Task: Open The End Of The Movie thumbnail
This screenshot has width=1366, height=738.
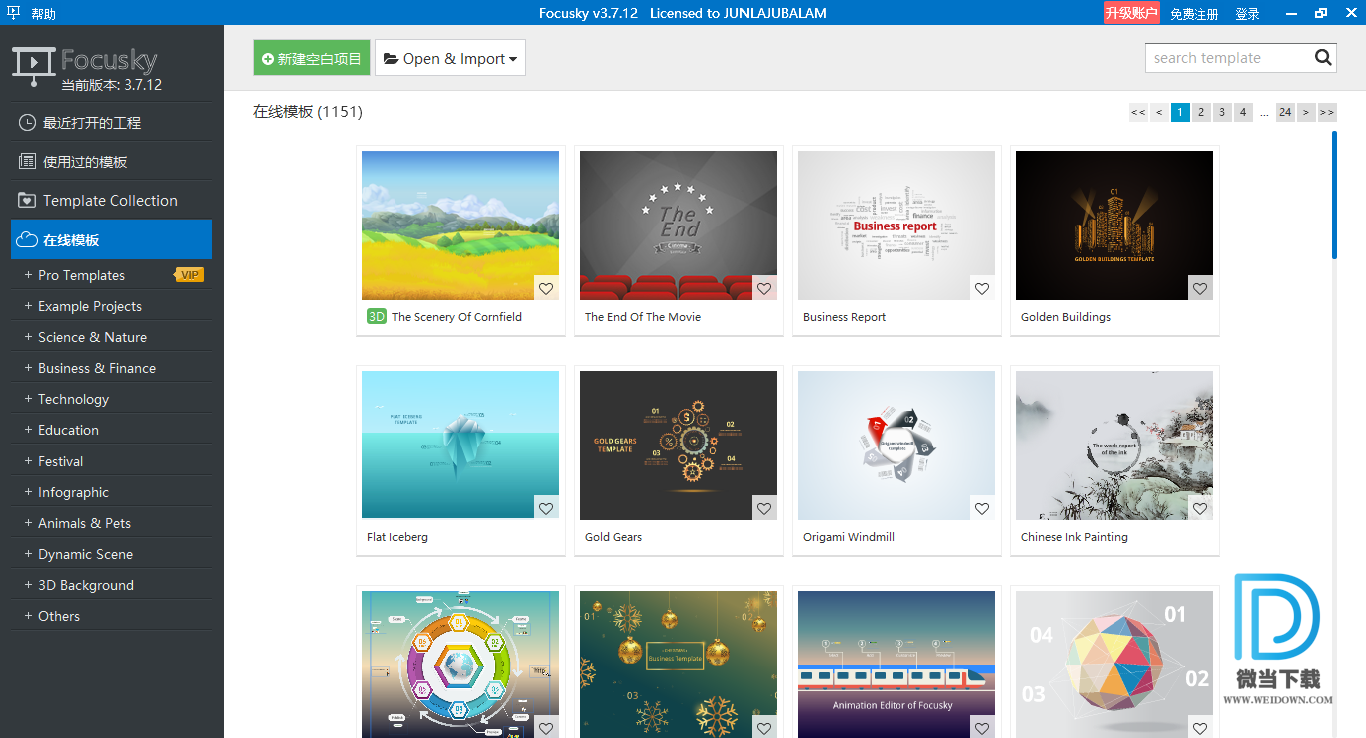Action: [x=678, y=225]
